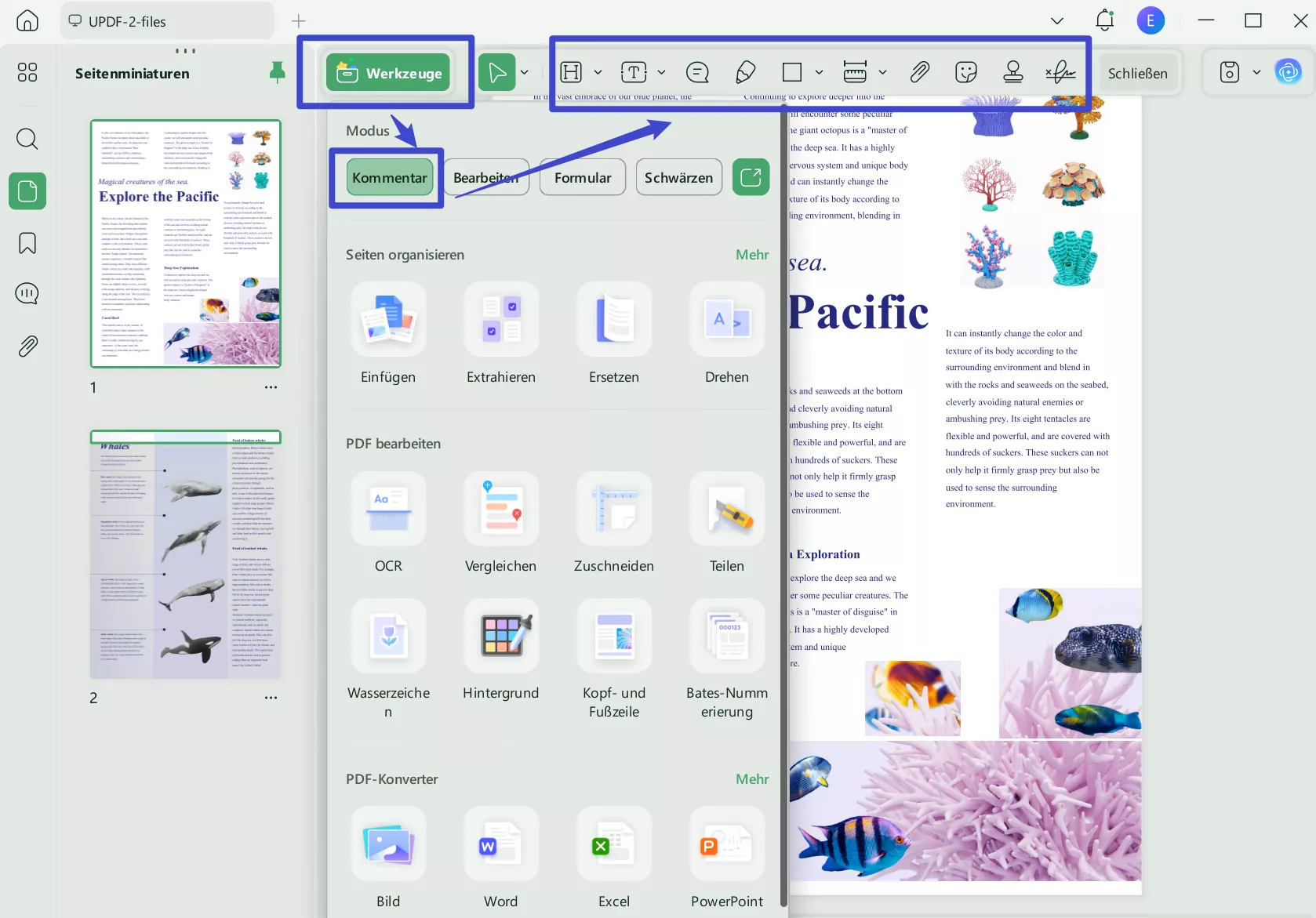This screenshot has height=918, width=1316.
Task: Click the search magnifier in sidebar
Action: click(27, 139)
